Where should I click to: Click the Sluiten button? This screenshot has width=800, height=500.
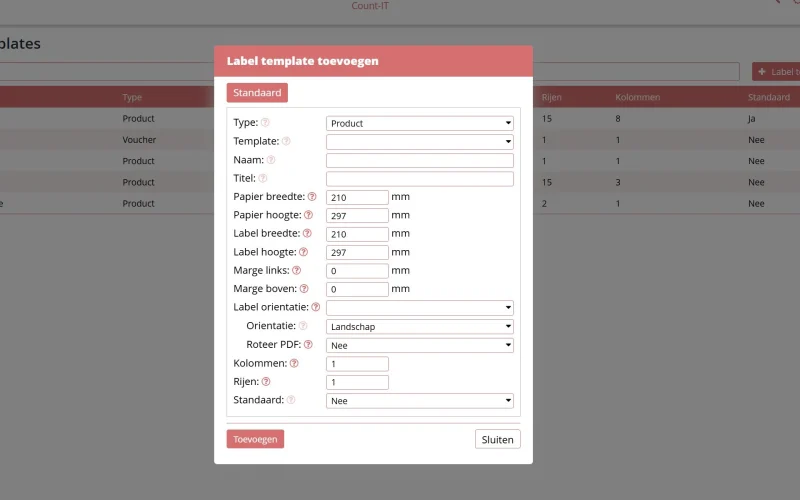point(497,439)
